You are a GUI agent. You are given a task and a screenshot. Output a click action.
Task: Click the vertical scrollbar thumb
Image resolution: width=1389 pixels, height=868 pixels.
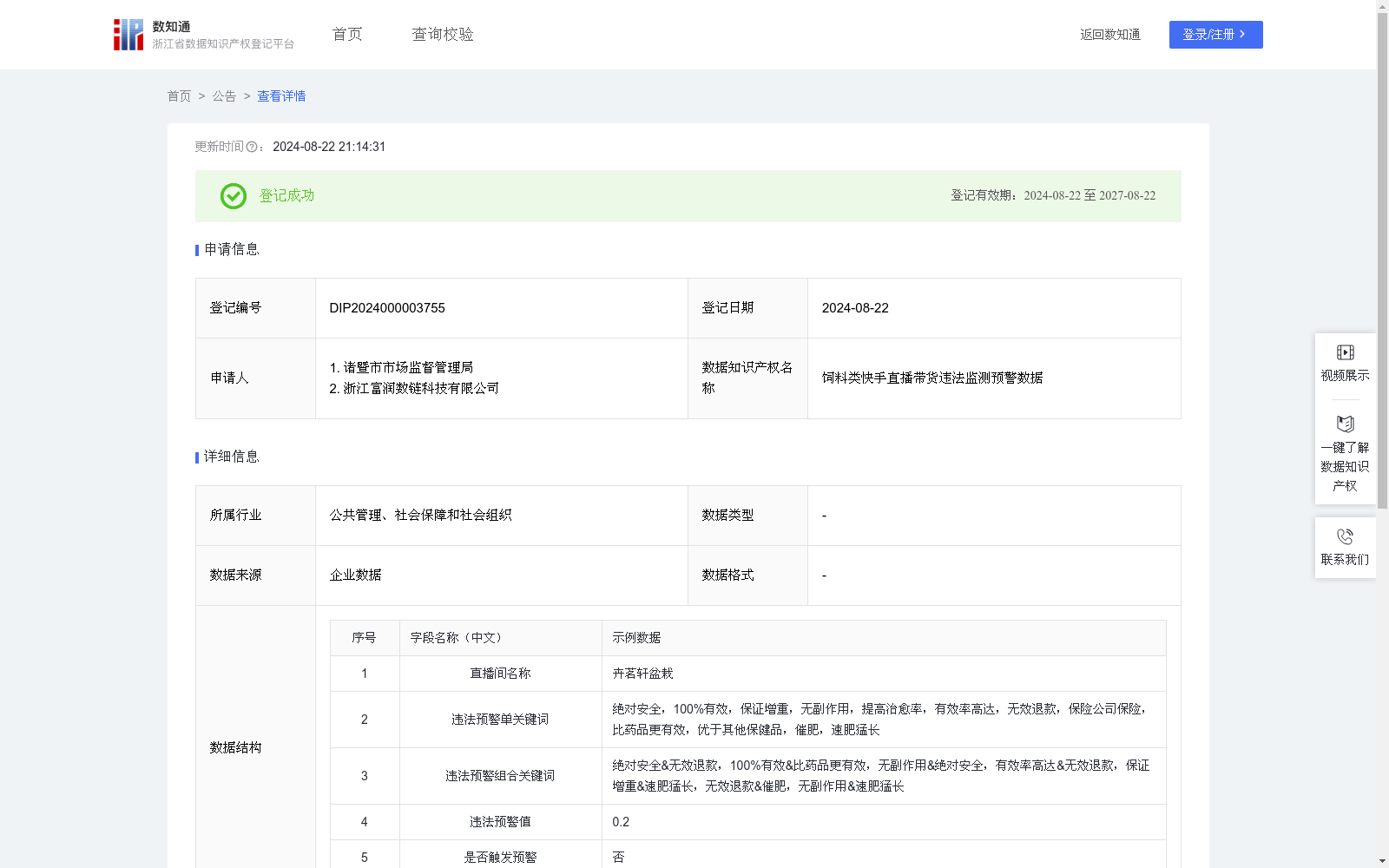pyautogui.click(x=1382, y=260)
